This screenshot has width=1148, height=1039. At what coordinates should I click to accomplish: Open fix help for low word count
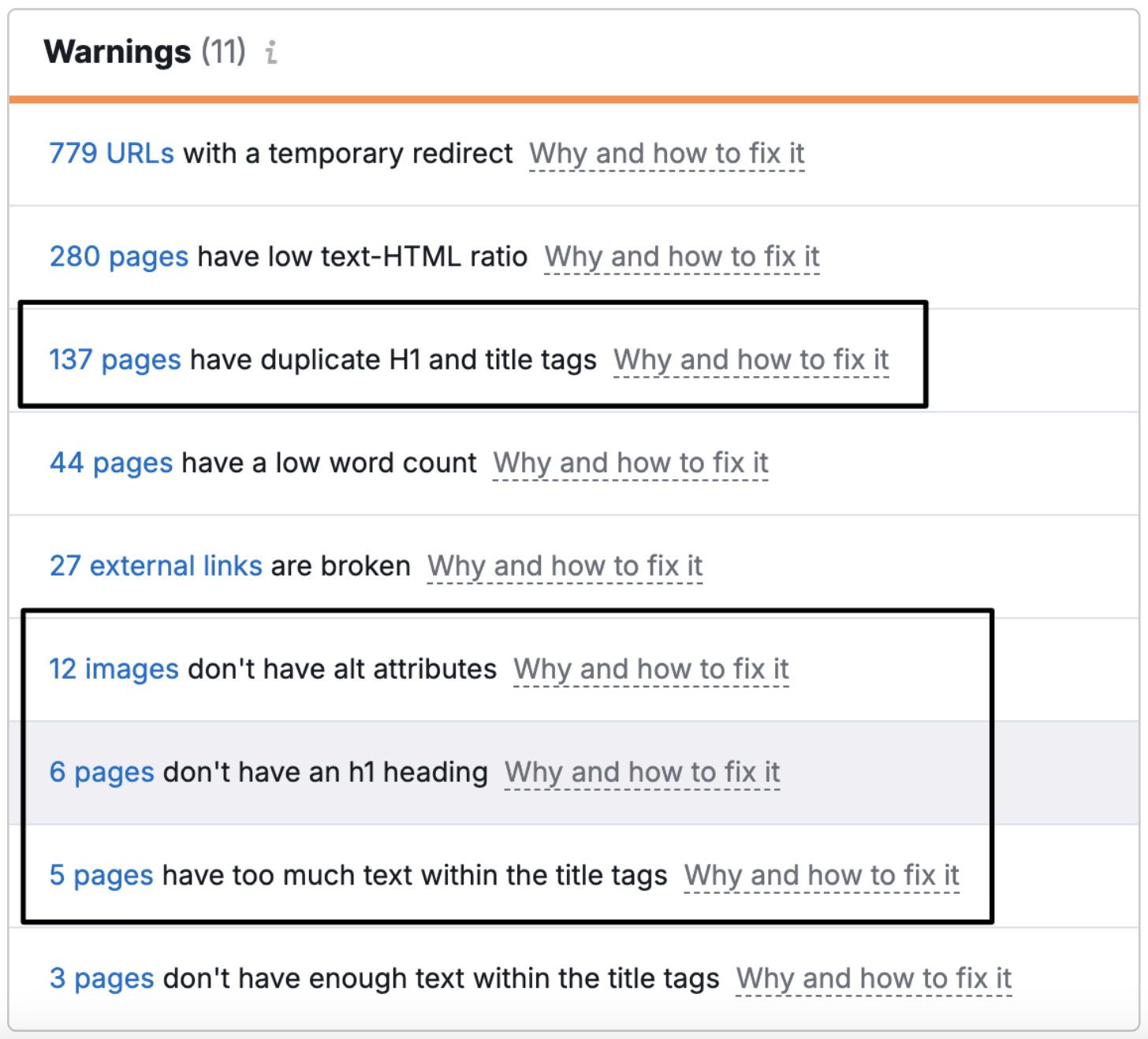pos(631,463)
